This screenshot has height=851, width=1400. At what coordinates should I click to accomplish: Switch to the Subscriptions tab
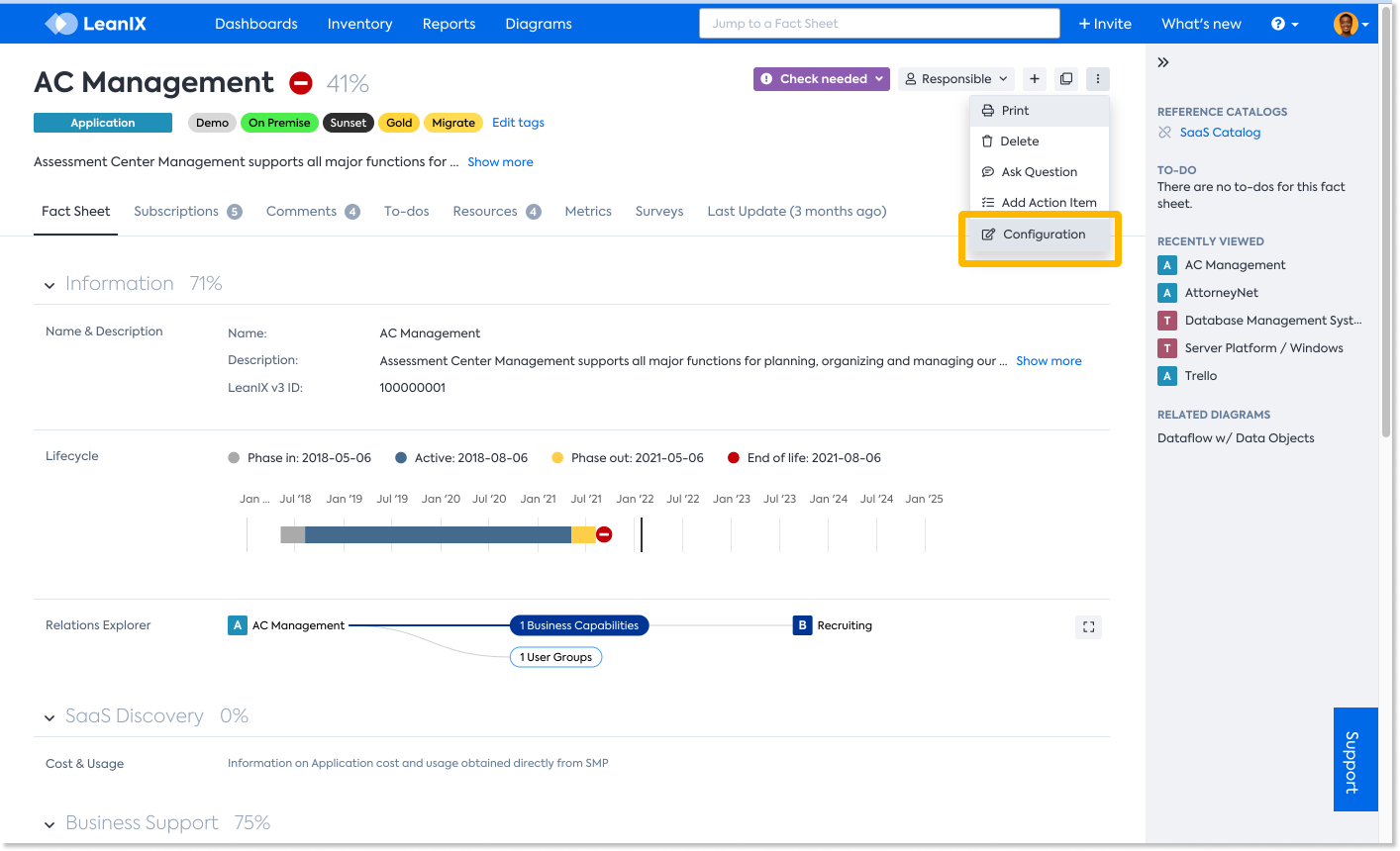188,212
